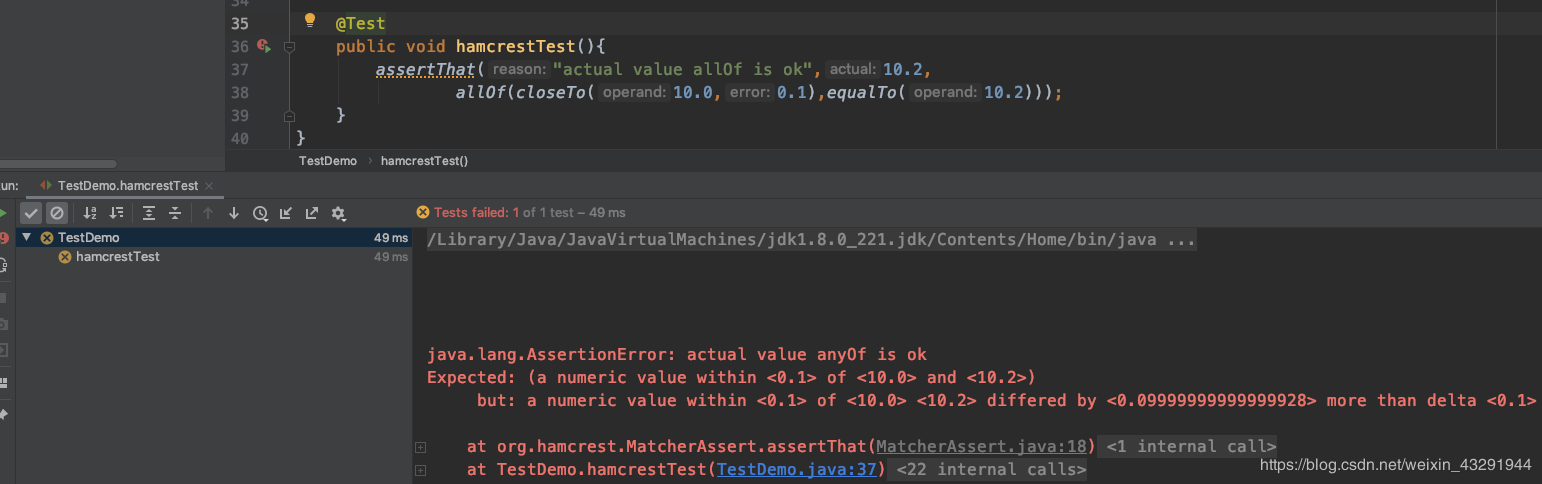Screen dimensions: 1542x484
Task: Click the 49 ms duration of hamcrestTest
Action: pos(391,257)
